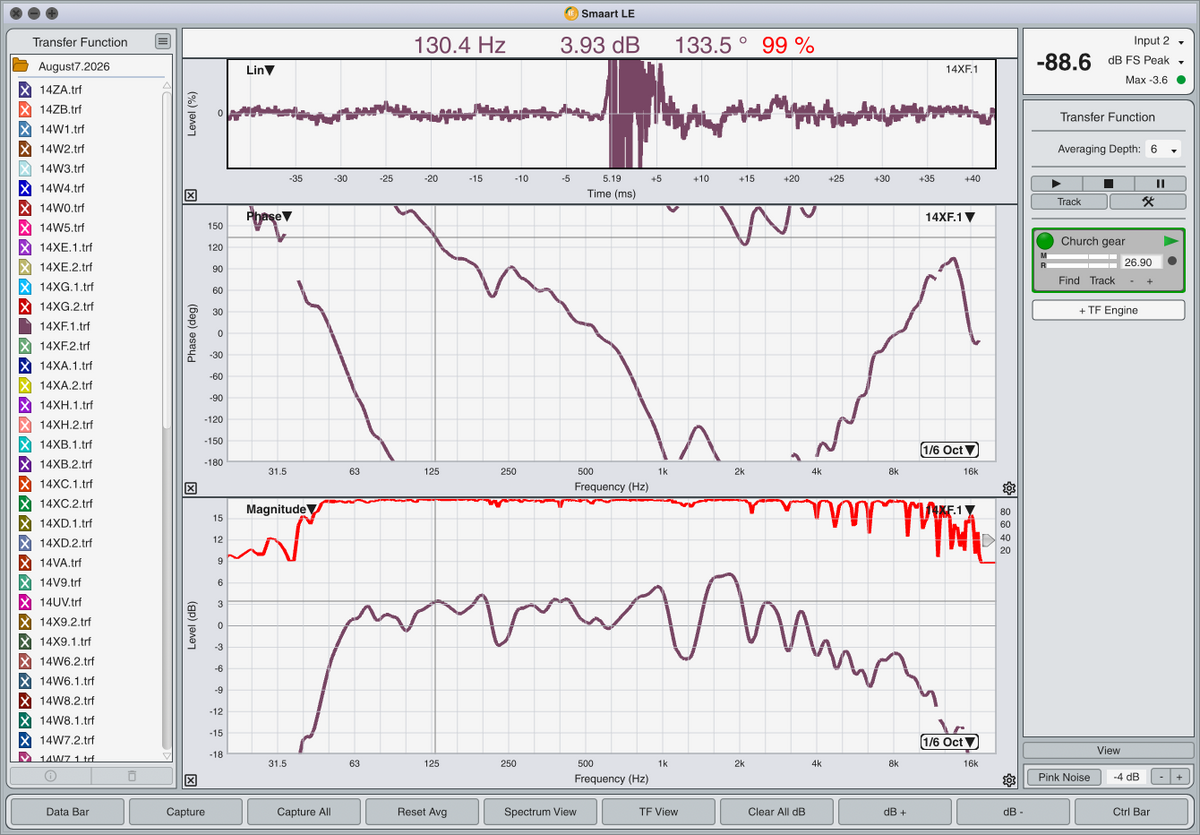
Task: Toggle visibility icon for 14XG.1.trf trace
Action: click(x=26, y=286)
